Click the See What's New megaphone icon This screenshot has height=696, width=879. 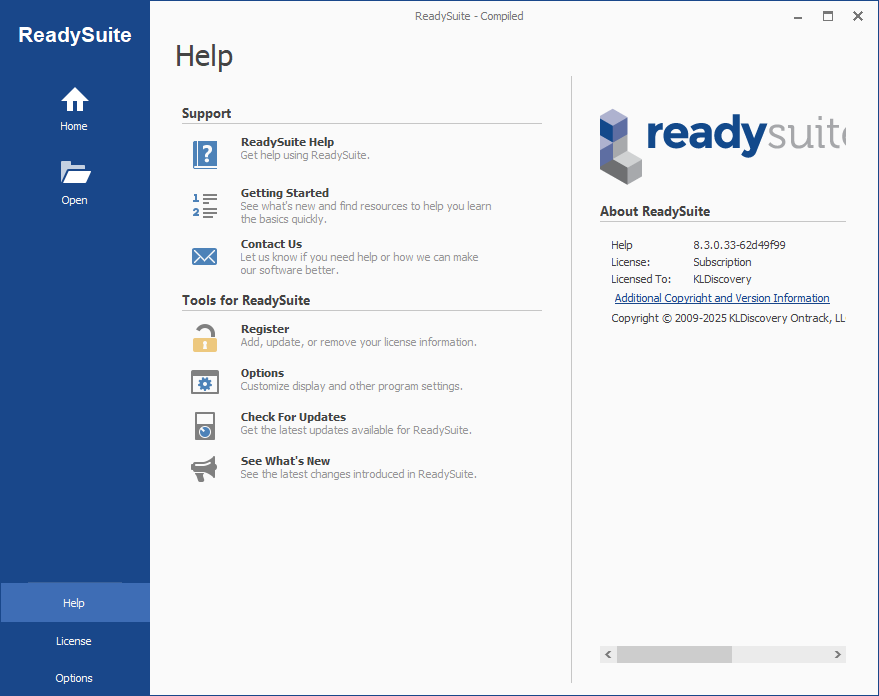tap(204, 468)
